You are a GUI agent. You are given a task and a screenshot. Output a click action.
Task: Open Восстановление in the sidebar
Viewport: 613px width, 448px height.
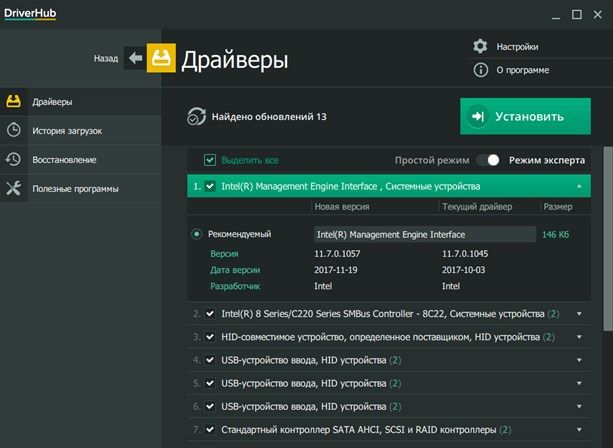[81, 159]
